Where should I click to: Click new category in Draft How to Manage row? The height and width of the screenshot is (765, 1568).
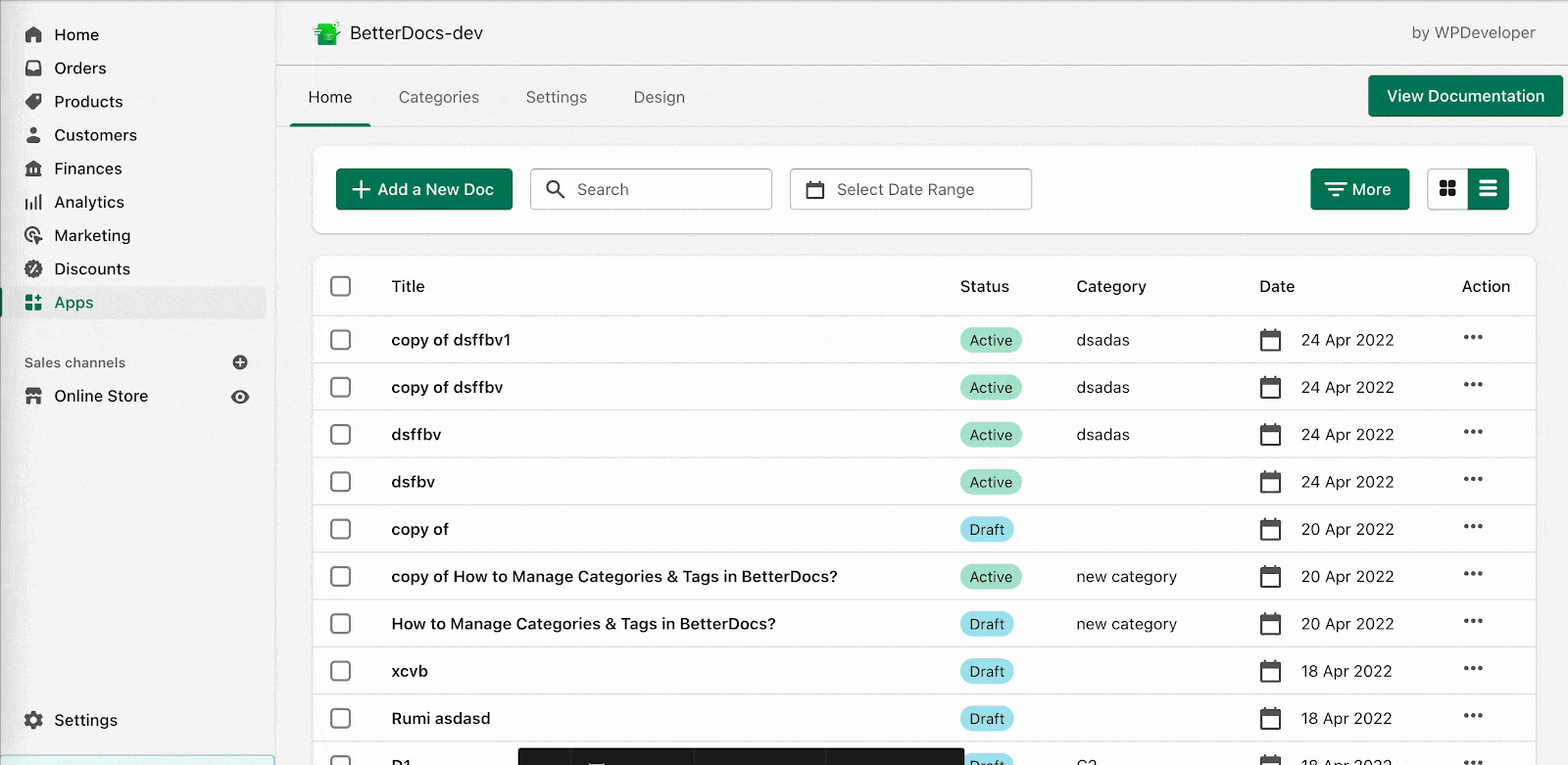click(x=1126, y=624)
